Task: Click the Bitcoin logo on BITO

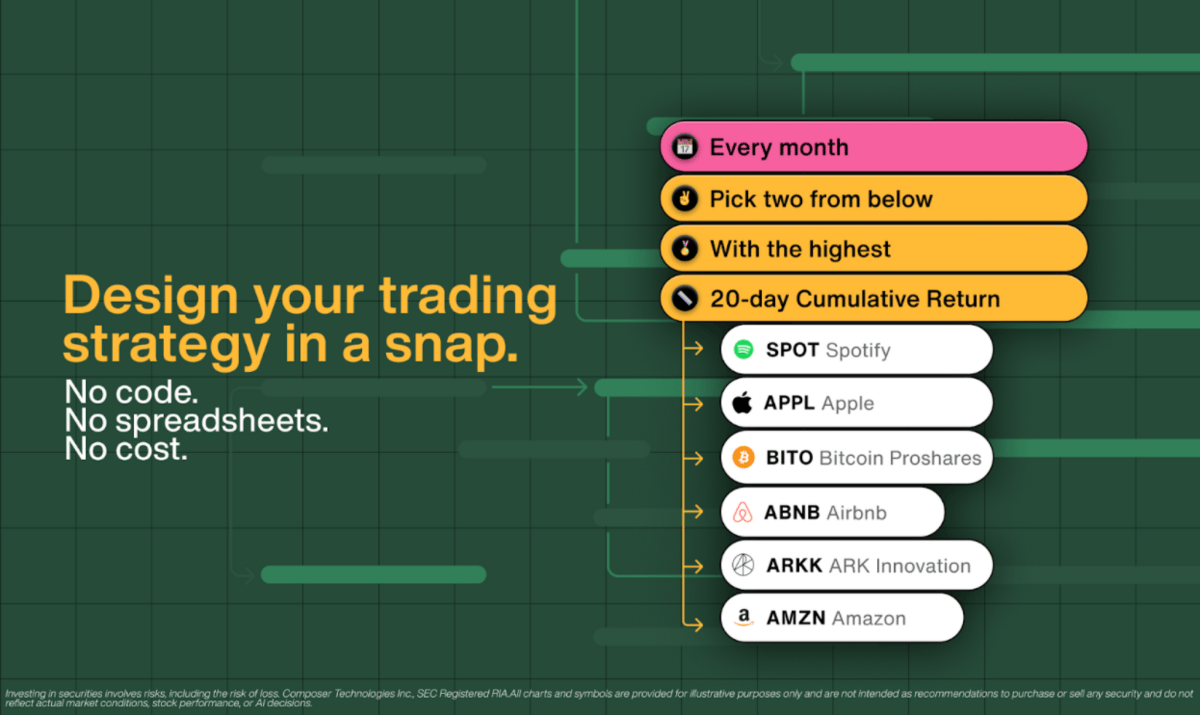Action: 742,458
